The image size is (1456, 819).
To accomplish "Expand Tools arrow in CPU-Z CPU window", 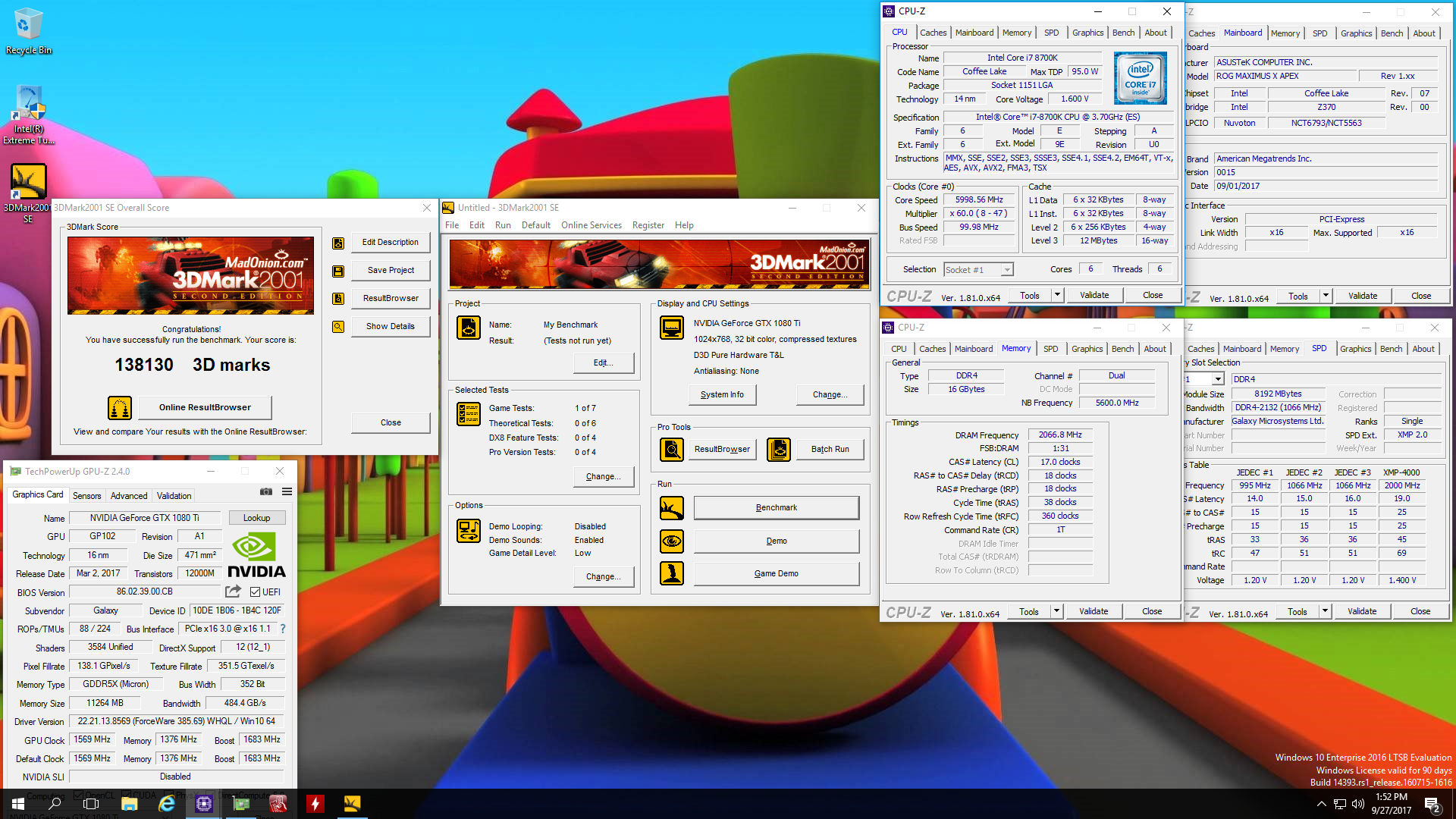I will [x=1058, y=295].
